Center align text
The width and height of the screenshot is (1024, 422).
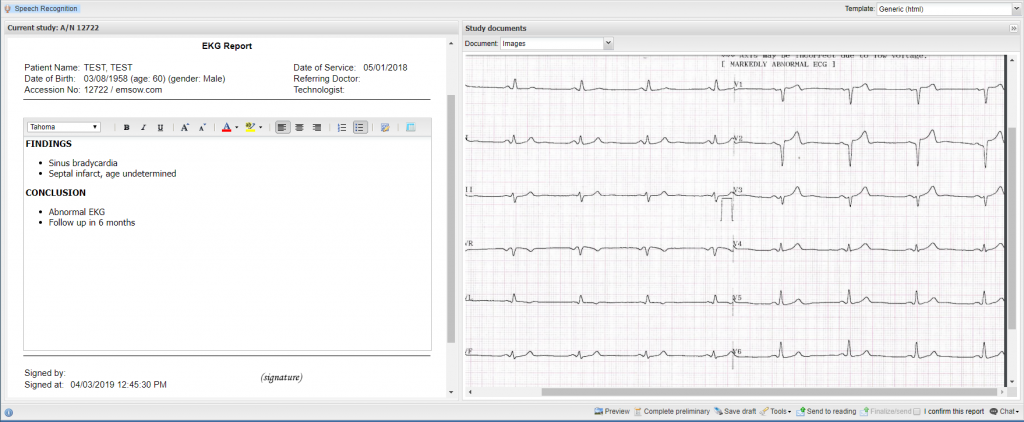(300, 127)
